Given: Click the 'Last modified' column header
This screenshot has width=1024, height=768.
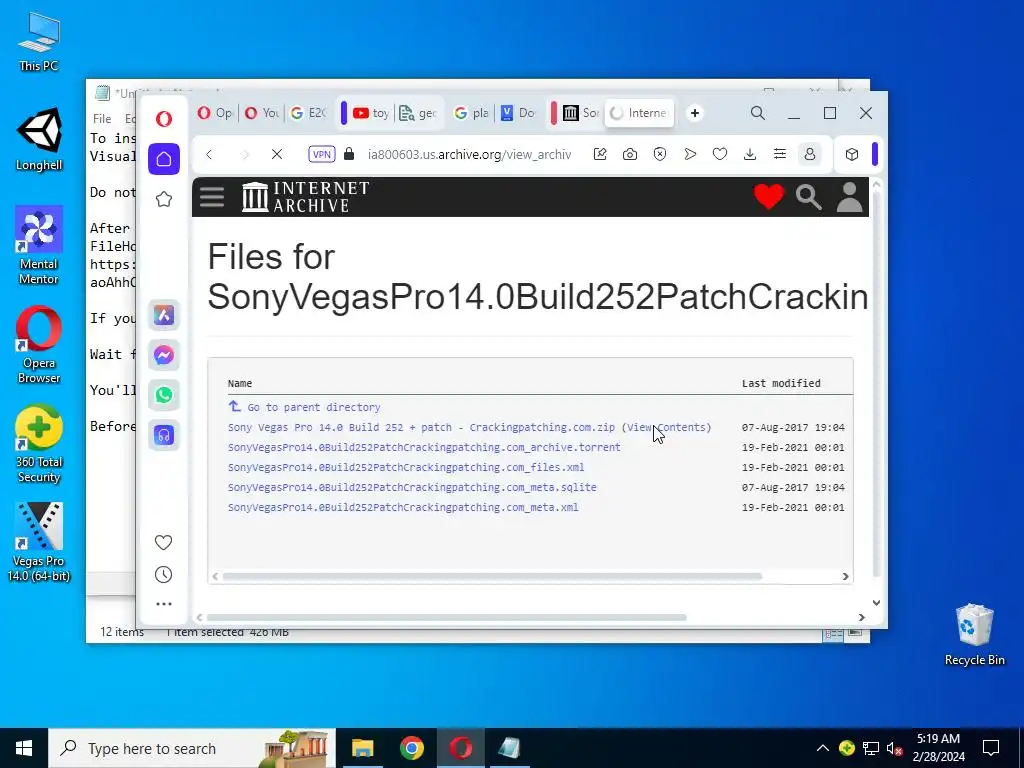Looking at the screenshot, I should coord(781,383).
